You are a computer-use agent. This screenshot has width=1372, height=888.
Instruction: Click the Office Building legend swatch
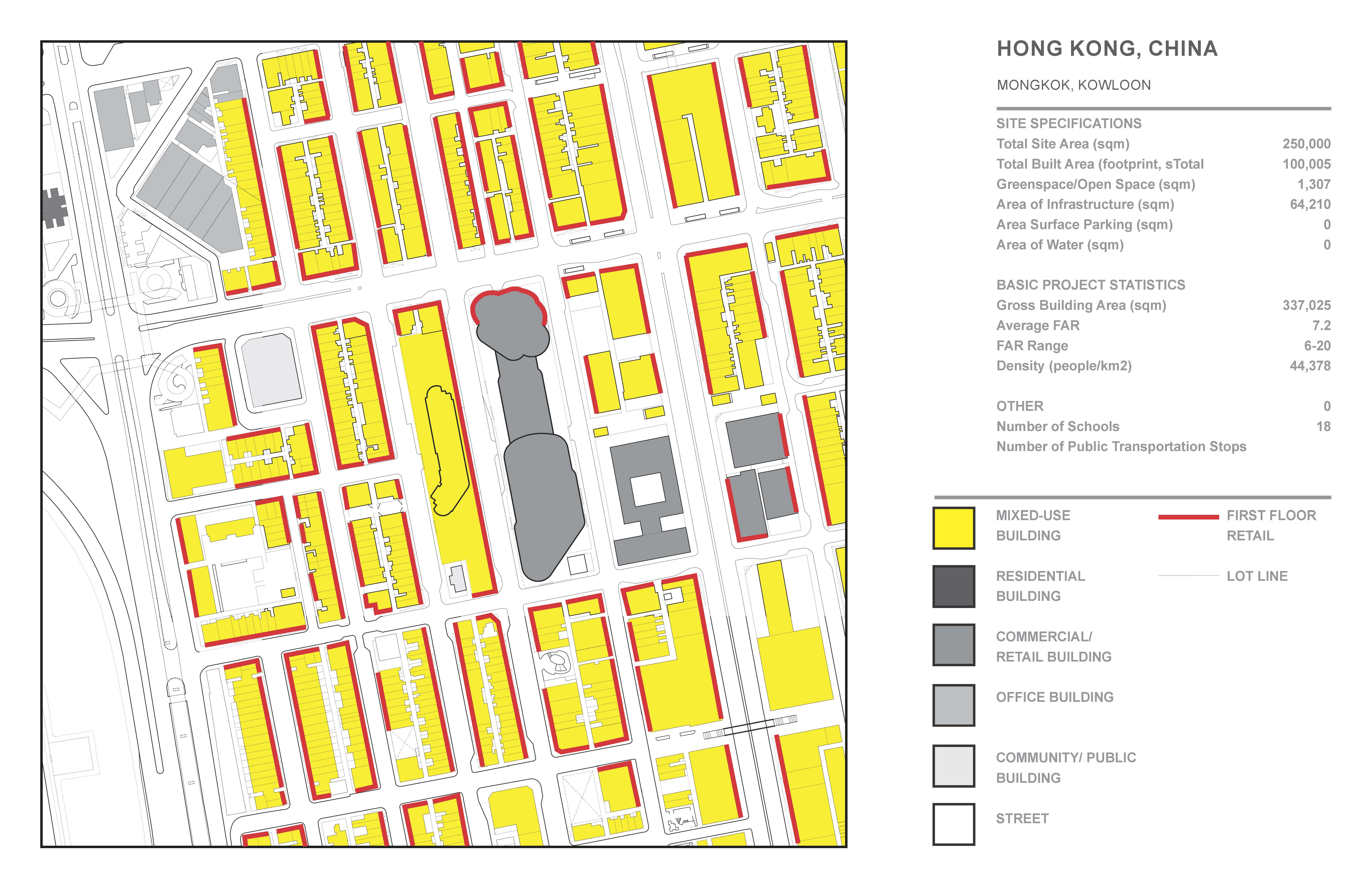point(954,705)
